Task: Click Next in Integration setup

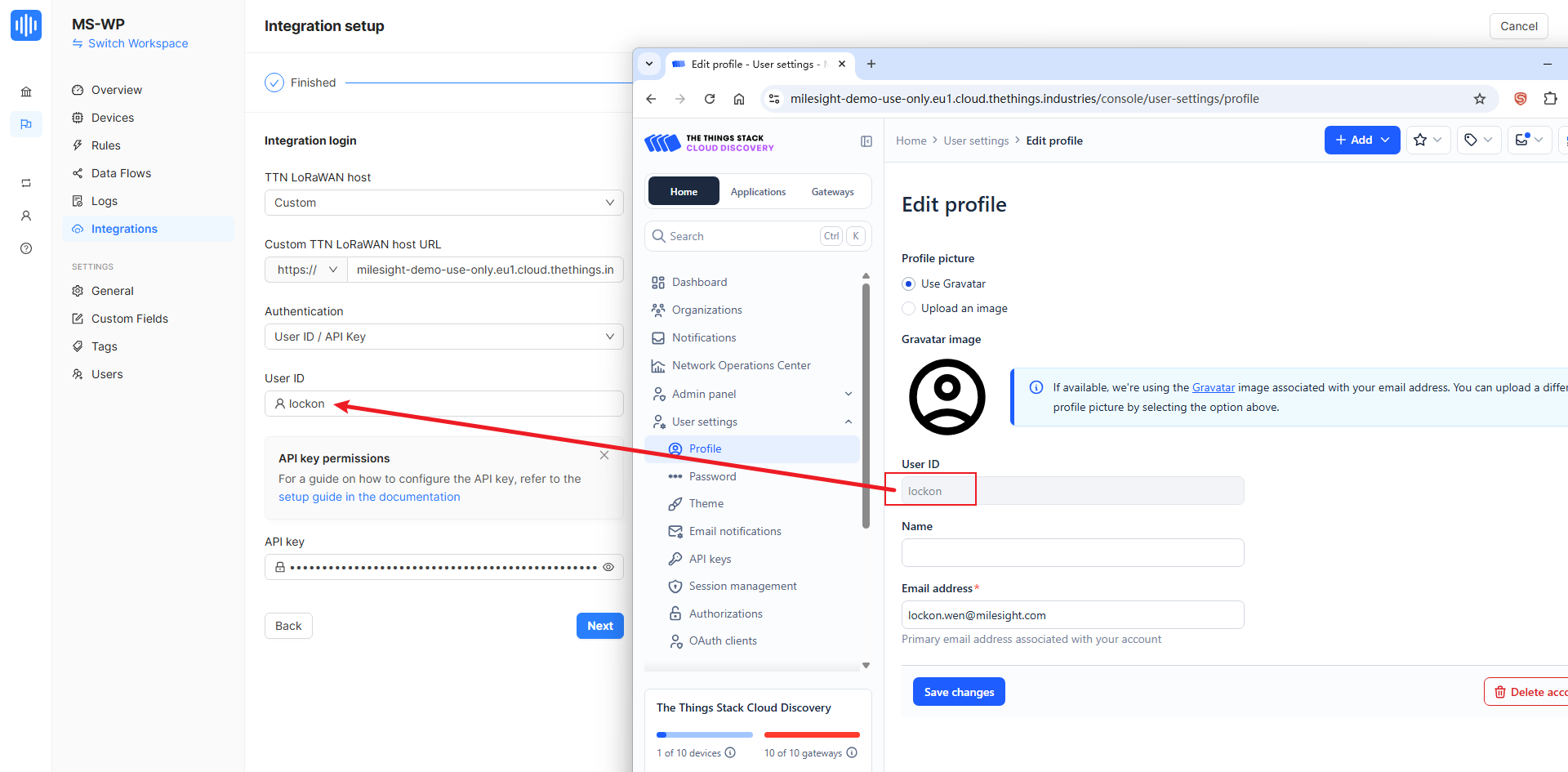Action: pyautogui.click(x=600, y=626)
